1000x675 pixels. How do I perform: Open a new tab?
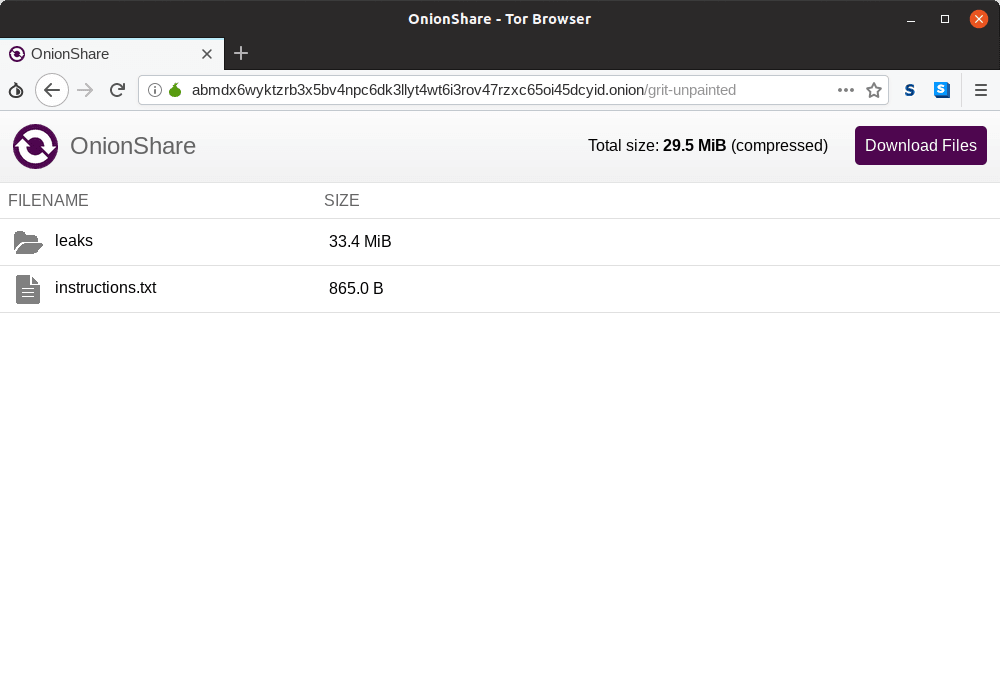point(241,54)
